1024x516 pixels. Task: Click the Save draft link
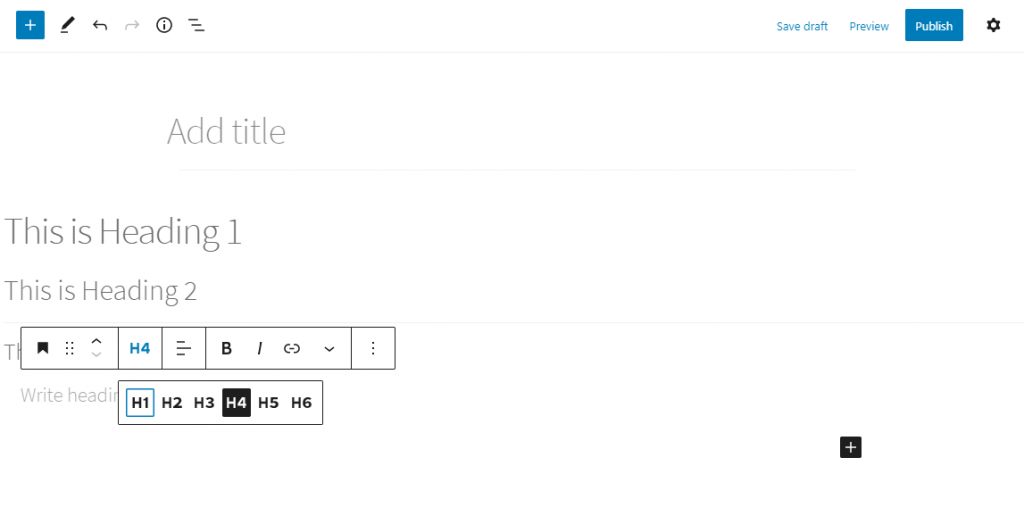802,26
